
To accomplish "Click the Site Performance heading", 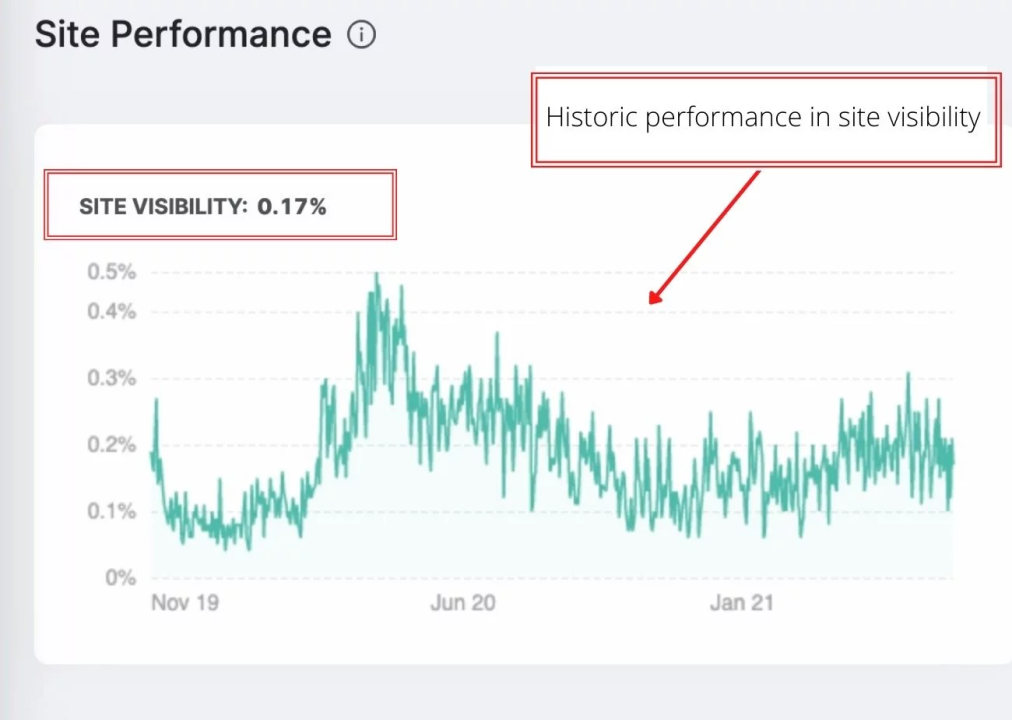I will (183, 35).
